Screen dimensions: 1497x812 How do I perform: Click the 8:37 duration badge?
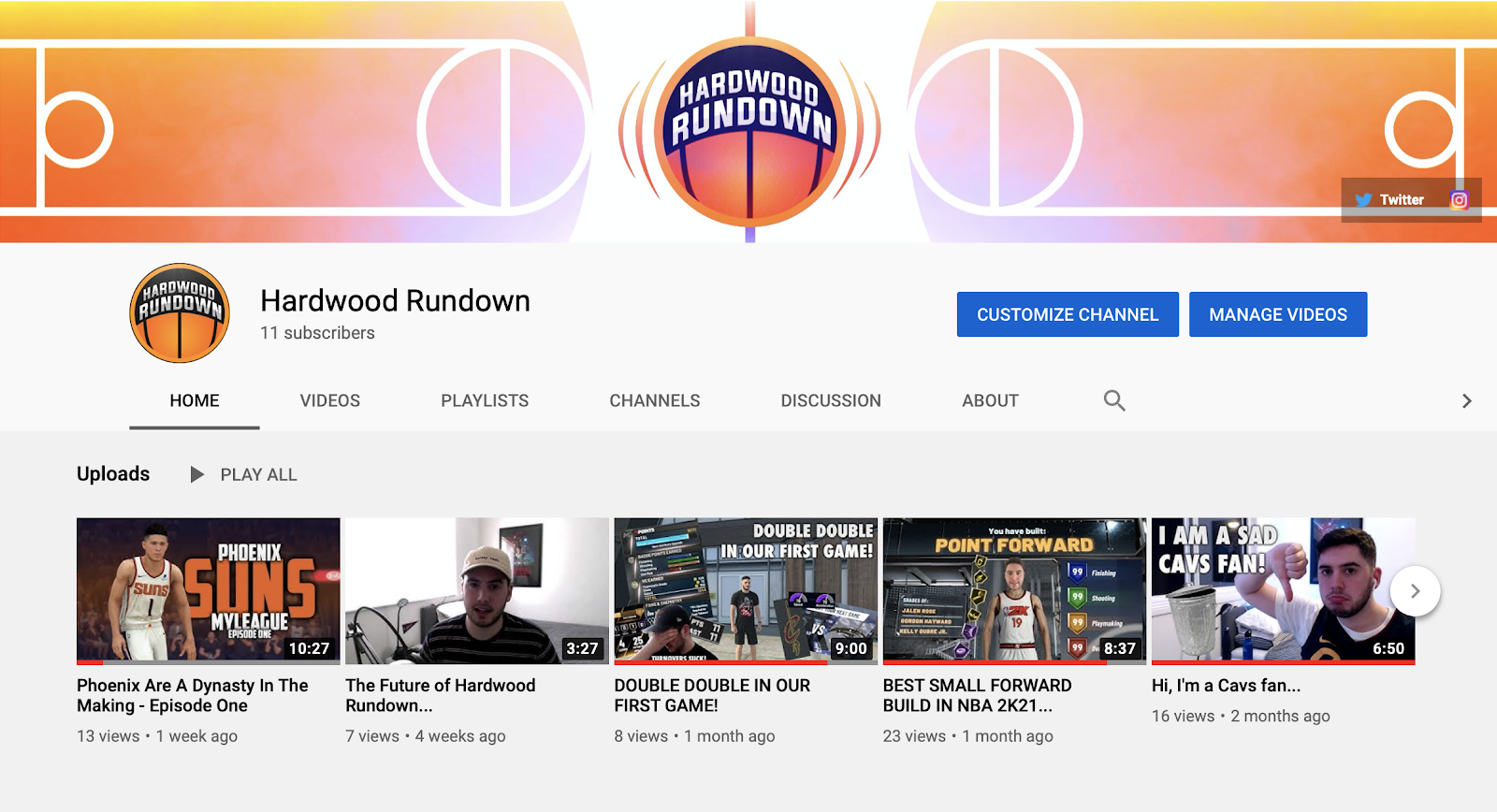1119,648
